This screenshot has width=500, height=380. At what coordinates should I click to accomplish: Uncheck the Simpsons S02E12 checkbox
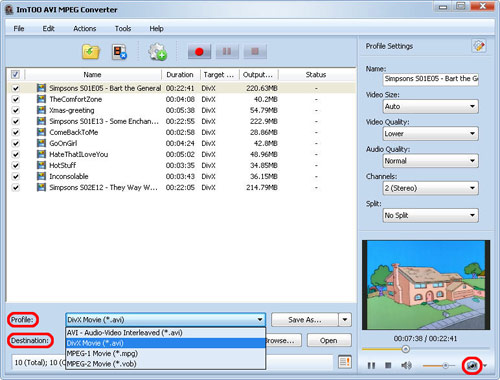tap(15, 187)
